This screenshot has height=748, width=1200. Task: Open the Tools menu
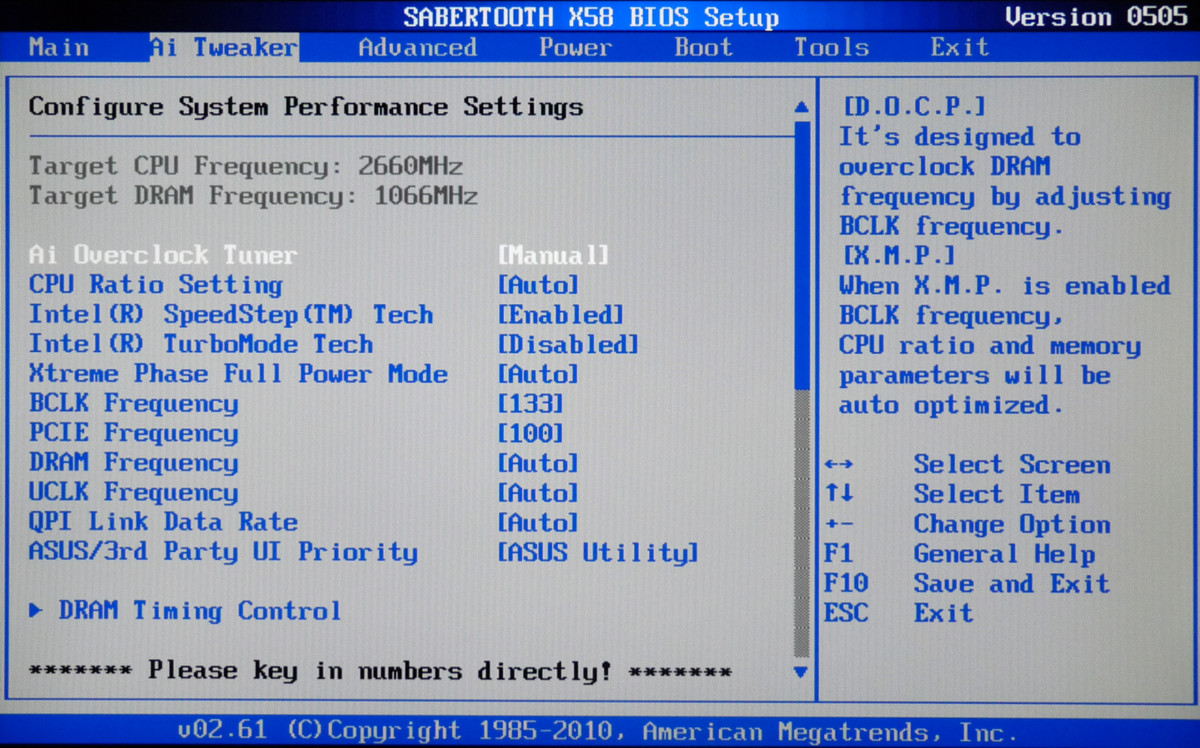click(831, 46)
